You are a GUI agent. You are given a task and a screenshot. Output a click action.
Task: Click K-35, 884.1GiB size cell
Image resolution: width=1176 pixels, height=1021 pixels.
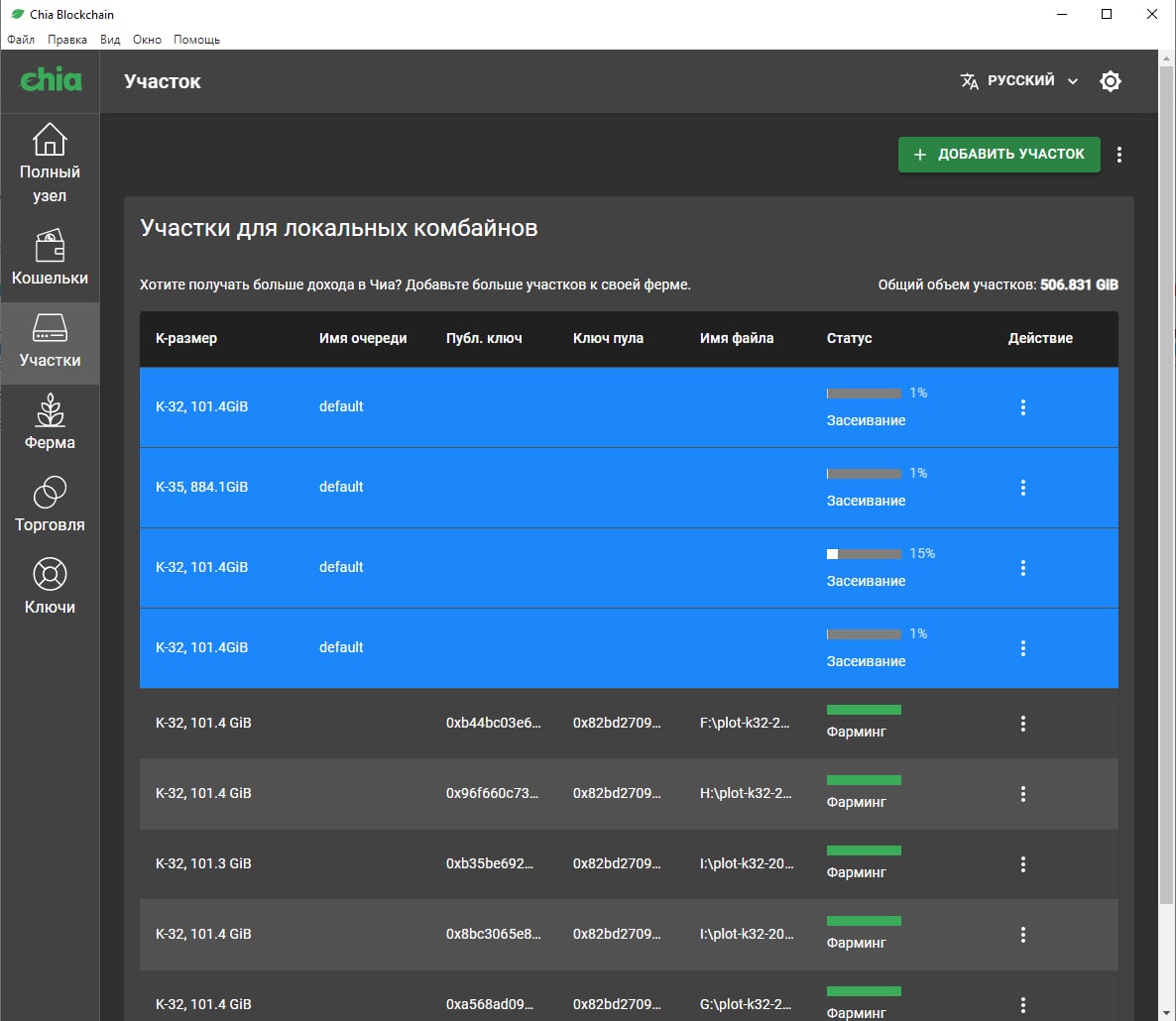point(201,487)
